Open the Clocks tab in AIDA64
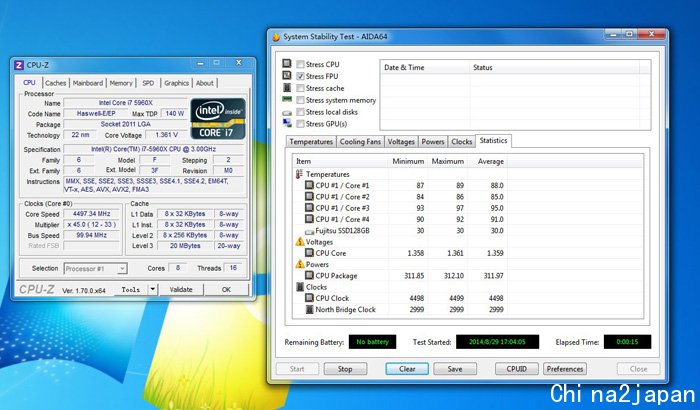700x410 pixels. 462,142
